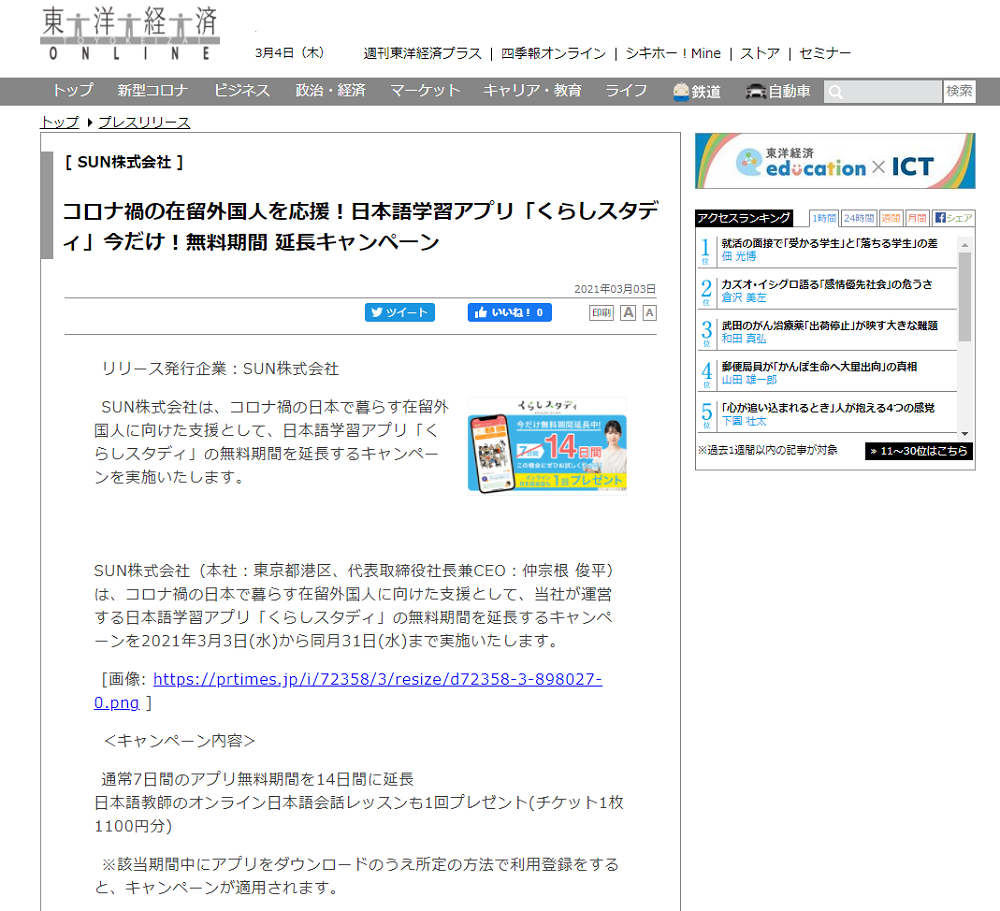Click the article headline コロナ禍の在留外国人を応援！
Image resolution: width=1000 pixels, height=911 pixels.
(x=360, y=226)
